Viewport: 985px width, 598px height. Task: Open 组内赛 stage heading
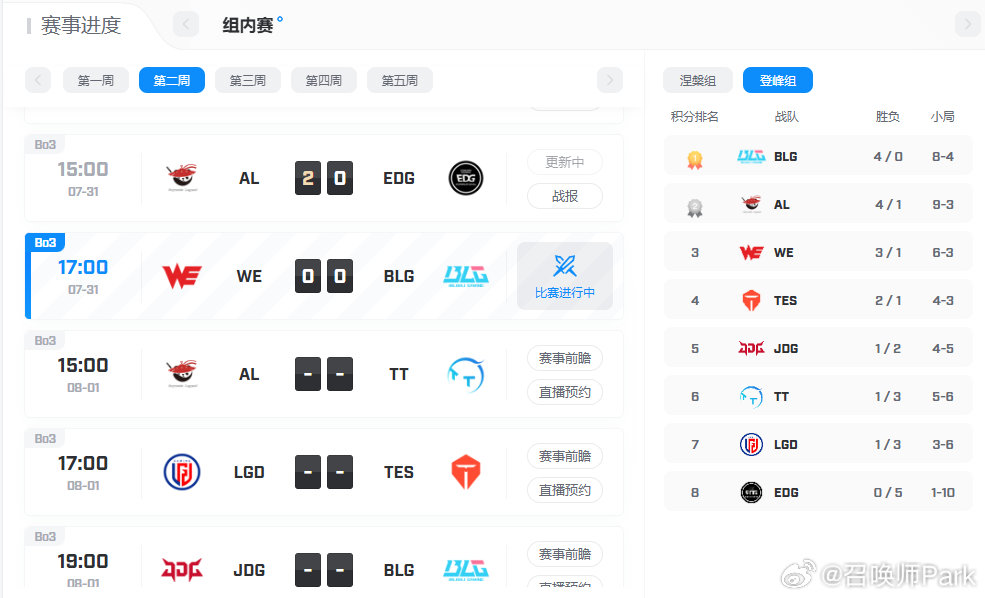(x=248, y=25)
